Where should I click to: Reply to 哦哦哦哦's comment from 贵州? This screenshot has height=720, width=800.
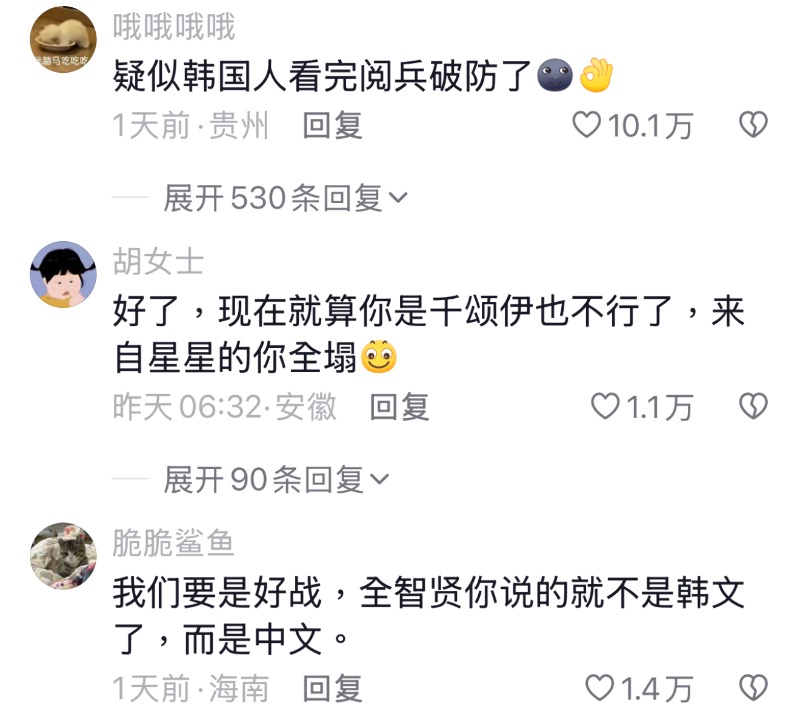(x=332, y=126)
